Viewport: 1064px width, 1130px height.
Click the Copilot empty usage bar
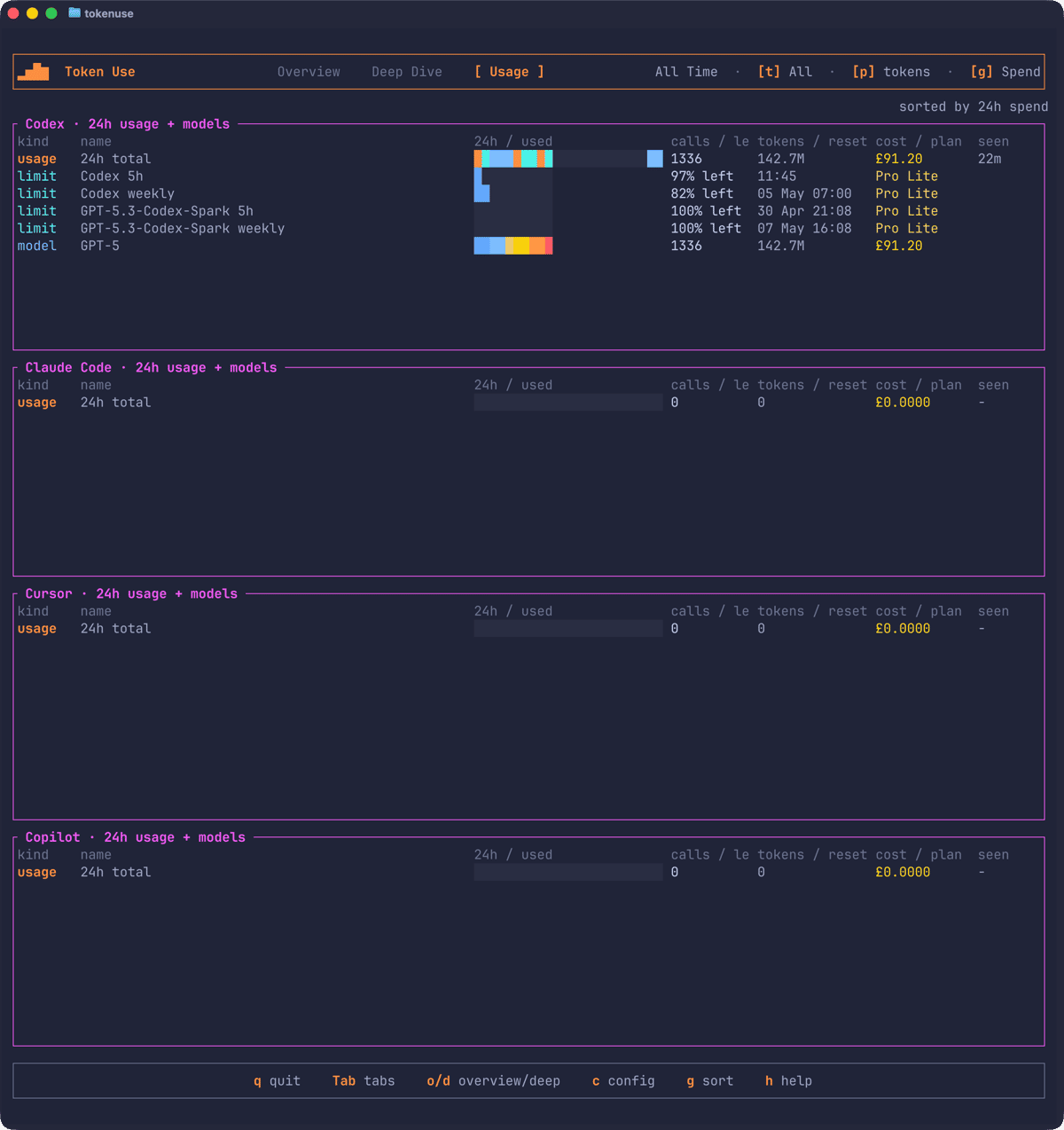tap(568, 872)
